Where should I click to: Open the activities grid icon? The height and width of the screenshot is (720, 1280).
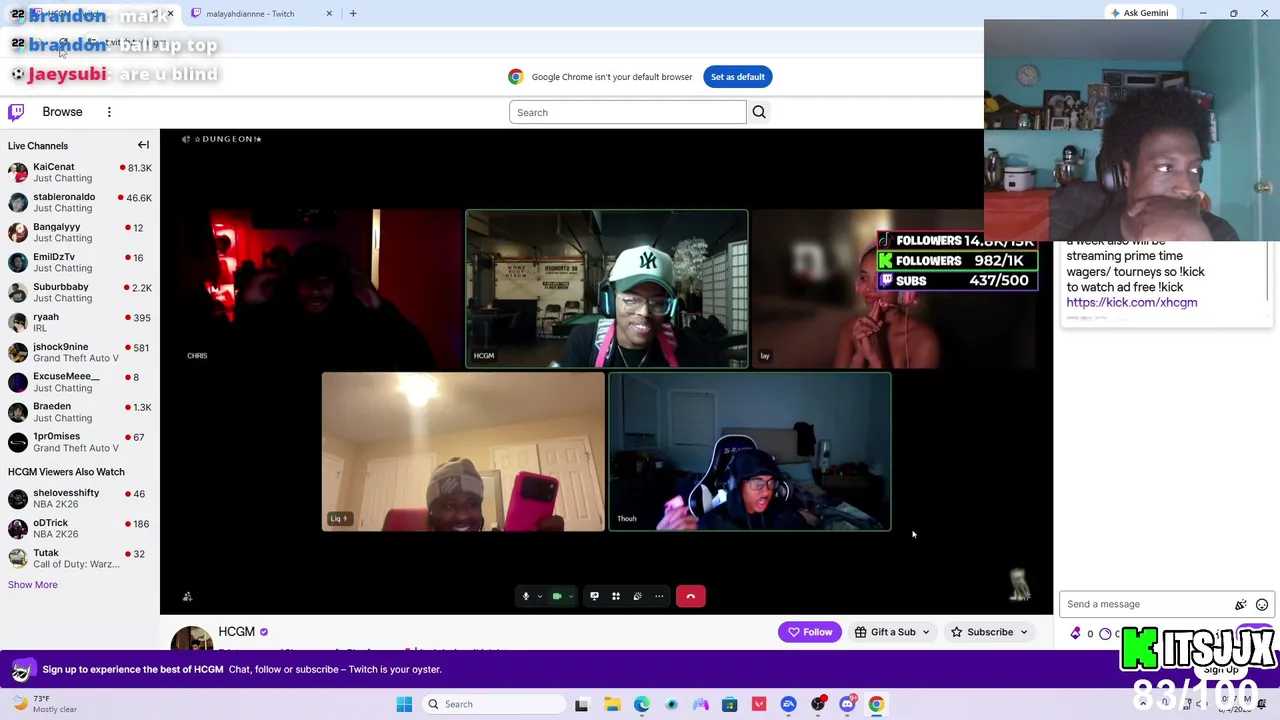tap(616, 596)
